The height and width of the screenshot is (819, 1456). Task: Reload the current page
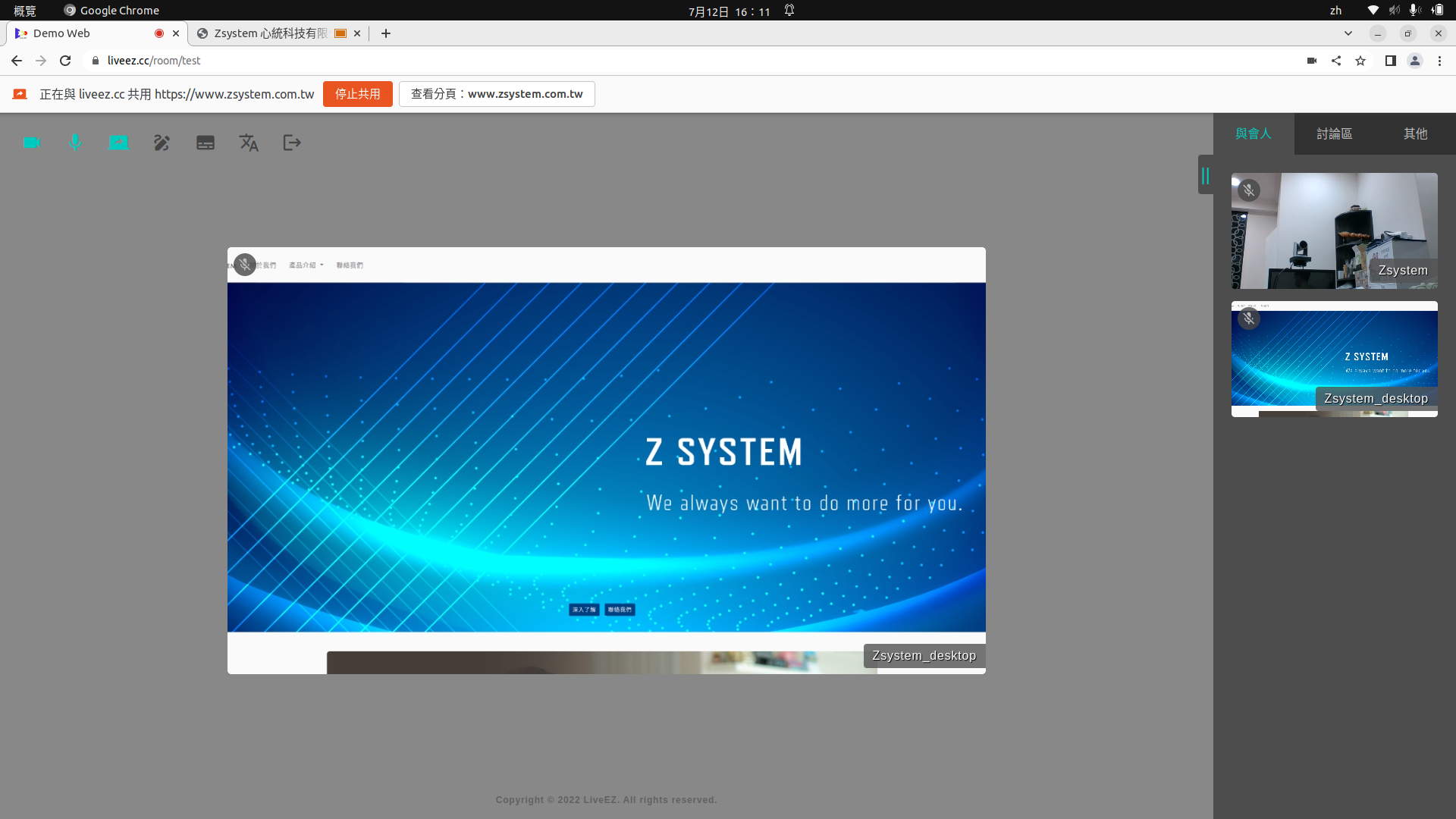pyautogui.click(x=65, y=61)
